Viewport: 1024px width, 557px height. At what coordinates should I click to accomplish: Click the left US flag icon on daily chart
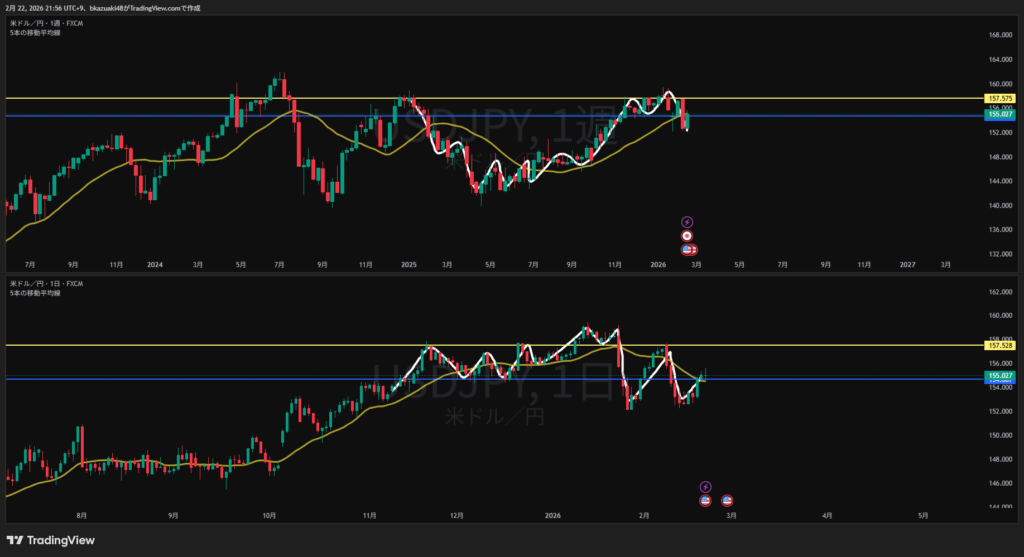[704, 500]
